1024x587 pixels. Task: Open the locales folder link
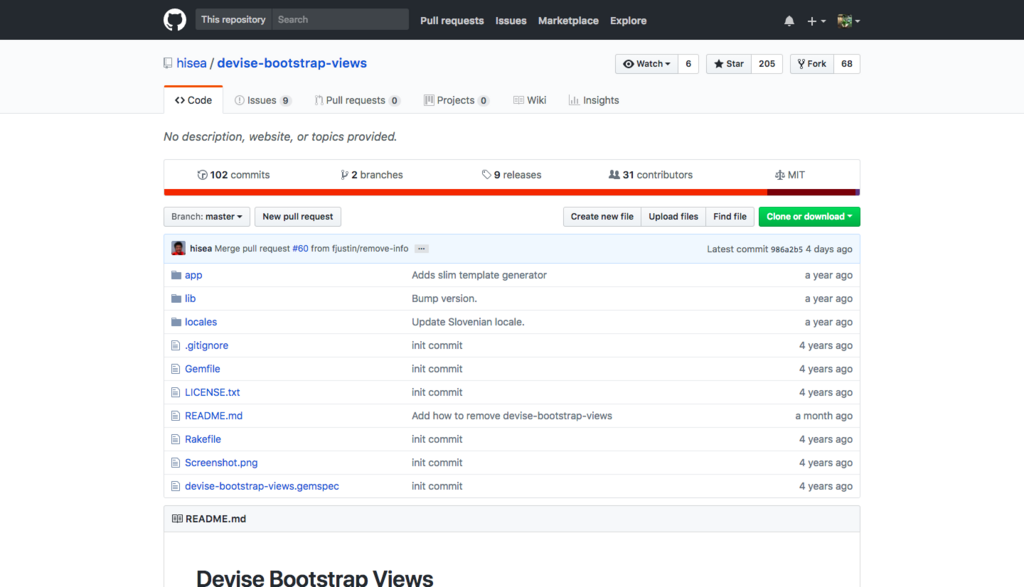coord(200,322)
